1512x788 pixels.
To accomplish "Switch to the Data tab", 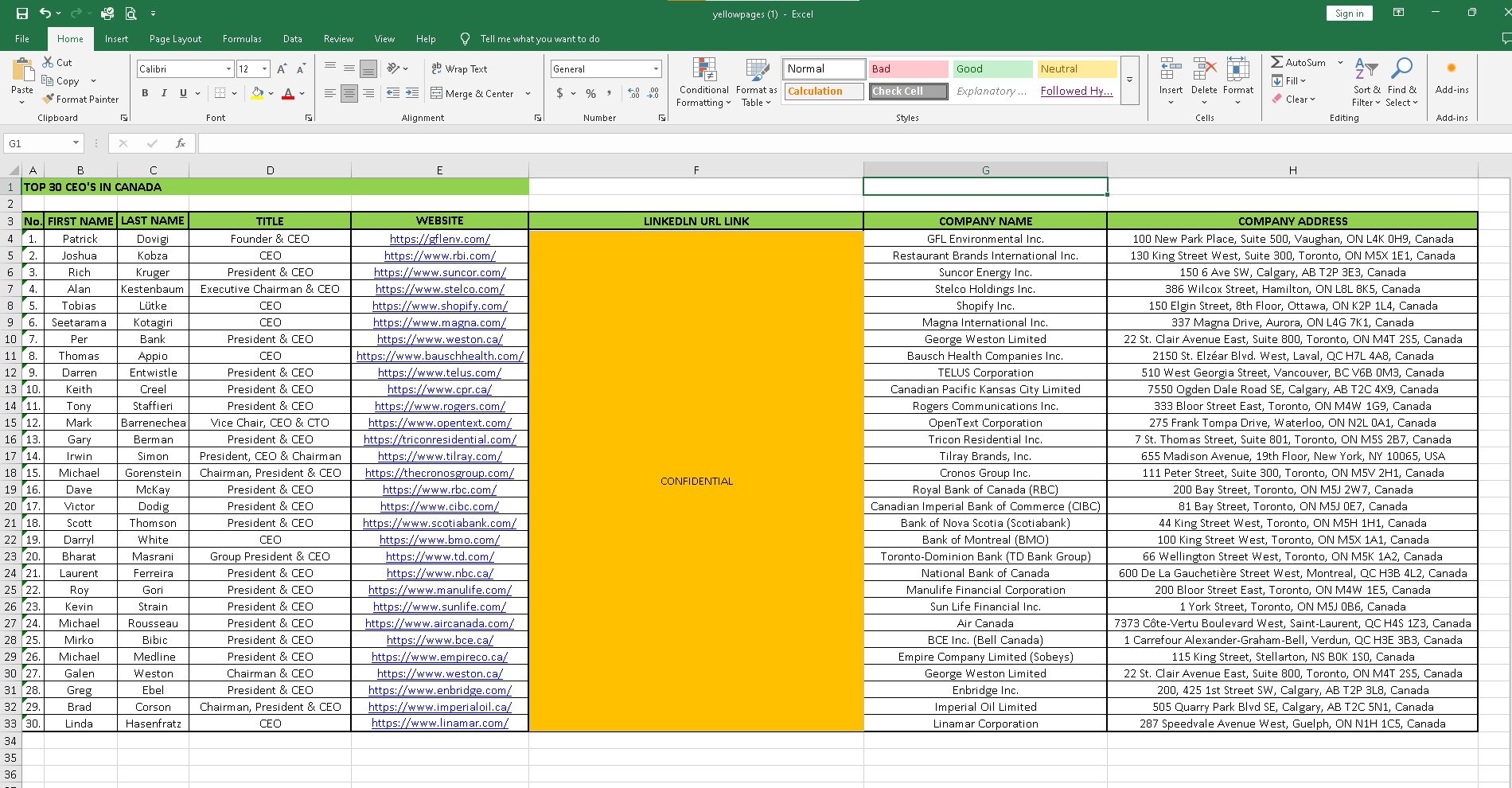I will tap(292, 38).
